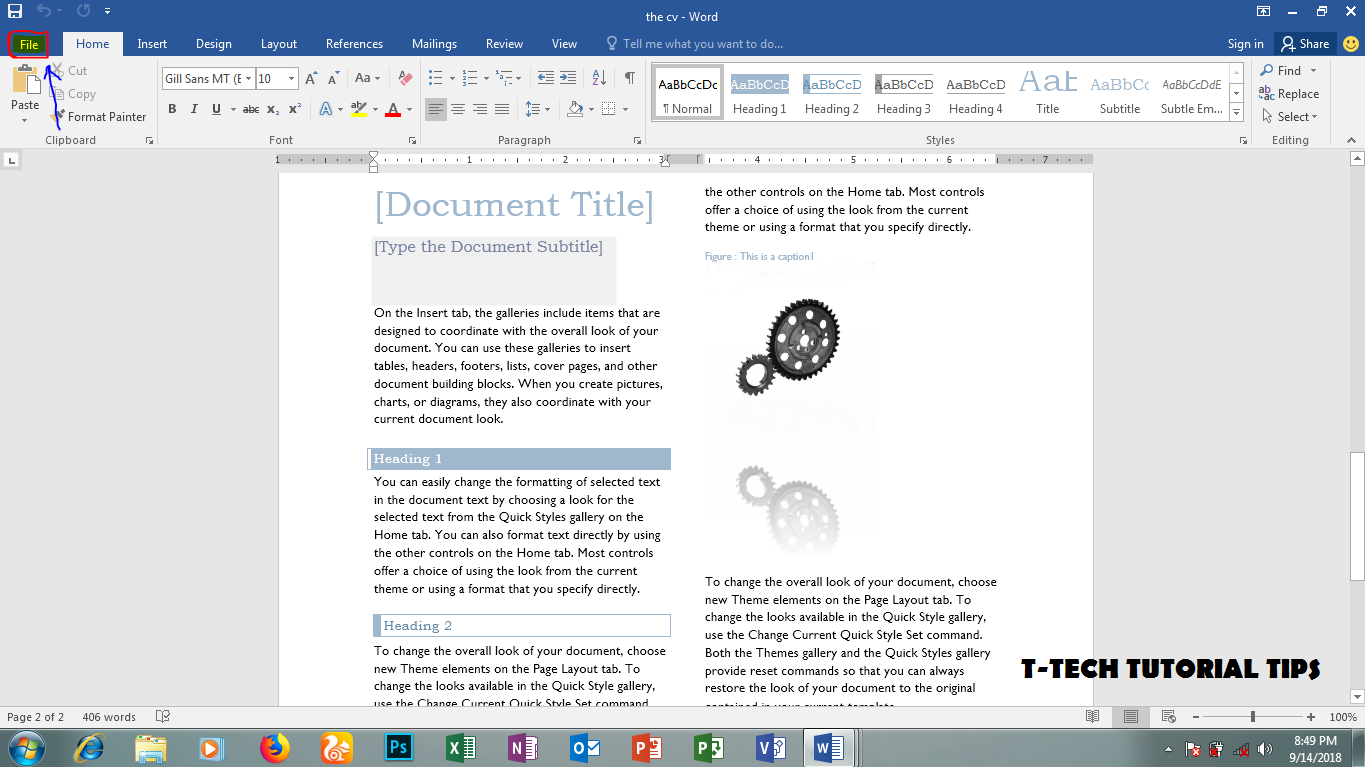The height and width of the screenshot is (767, 1365).
Task: Open Excel from the taskbar
Action: (x=460, y=747)
